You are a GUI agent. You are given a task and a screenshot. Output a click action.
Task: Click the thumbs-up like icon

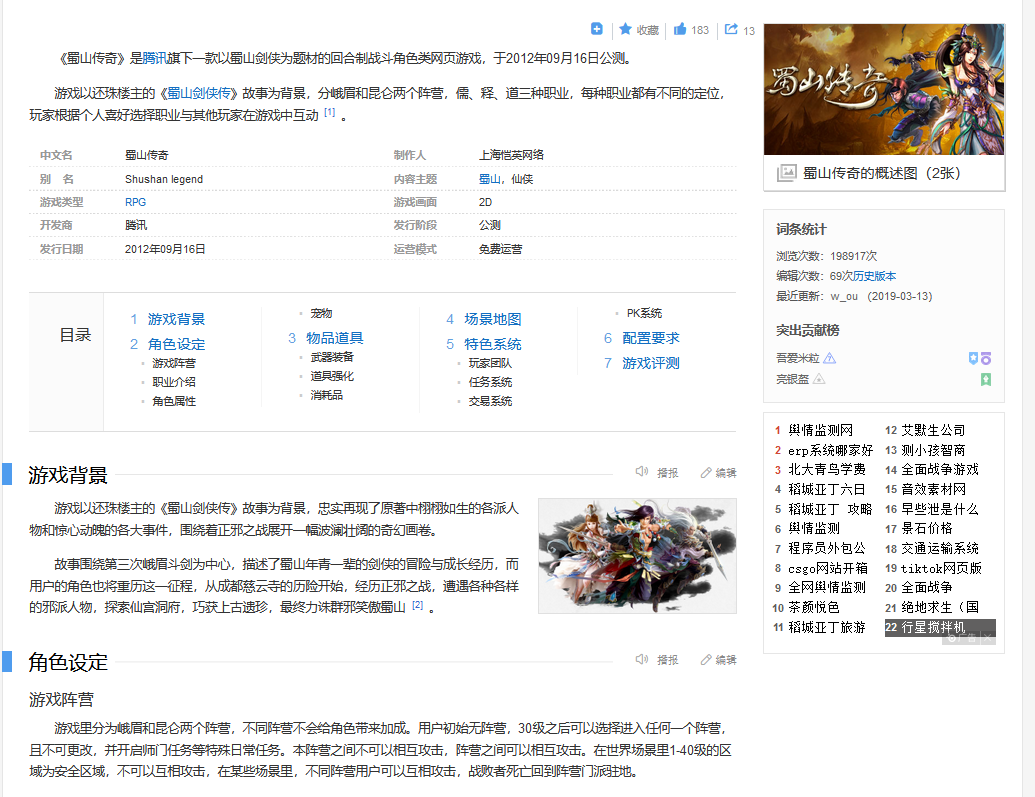680,29
